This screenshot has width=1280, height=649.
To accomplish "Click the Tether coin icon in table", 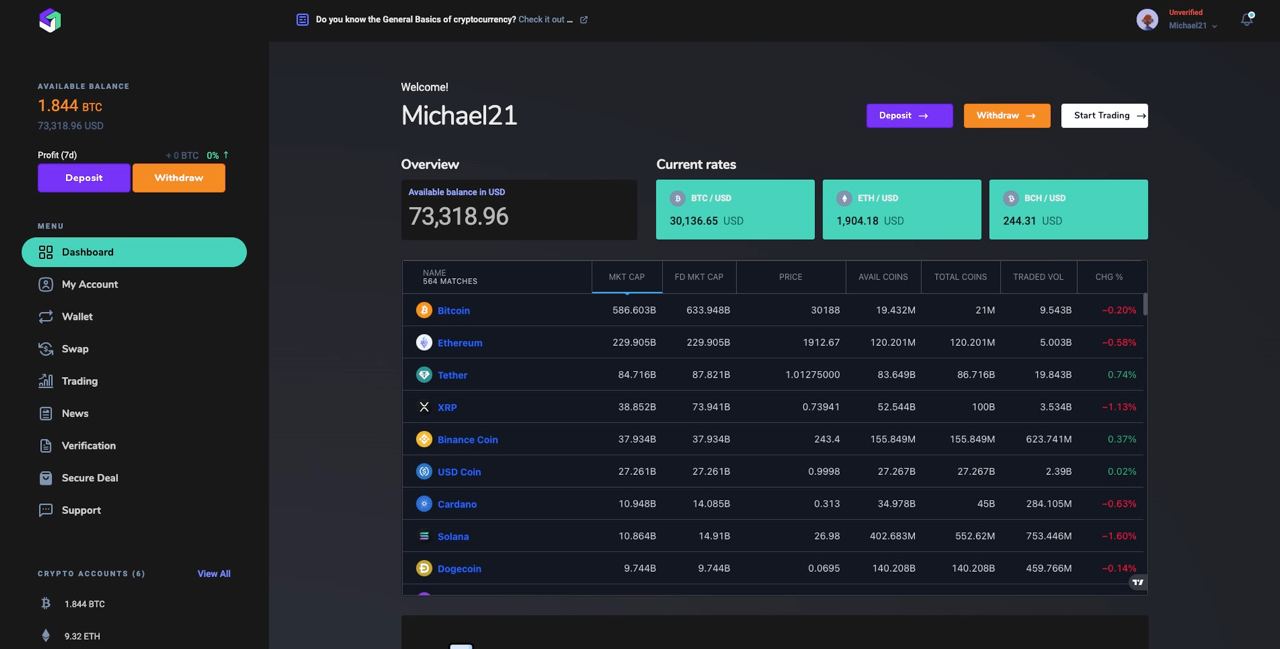I will tap(424, 375).
